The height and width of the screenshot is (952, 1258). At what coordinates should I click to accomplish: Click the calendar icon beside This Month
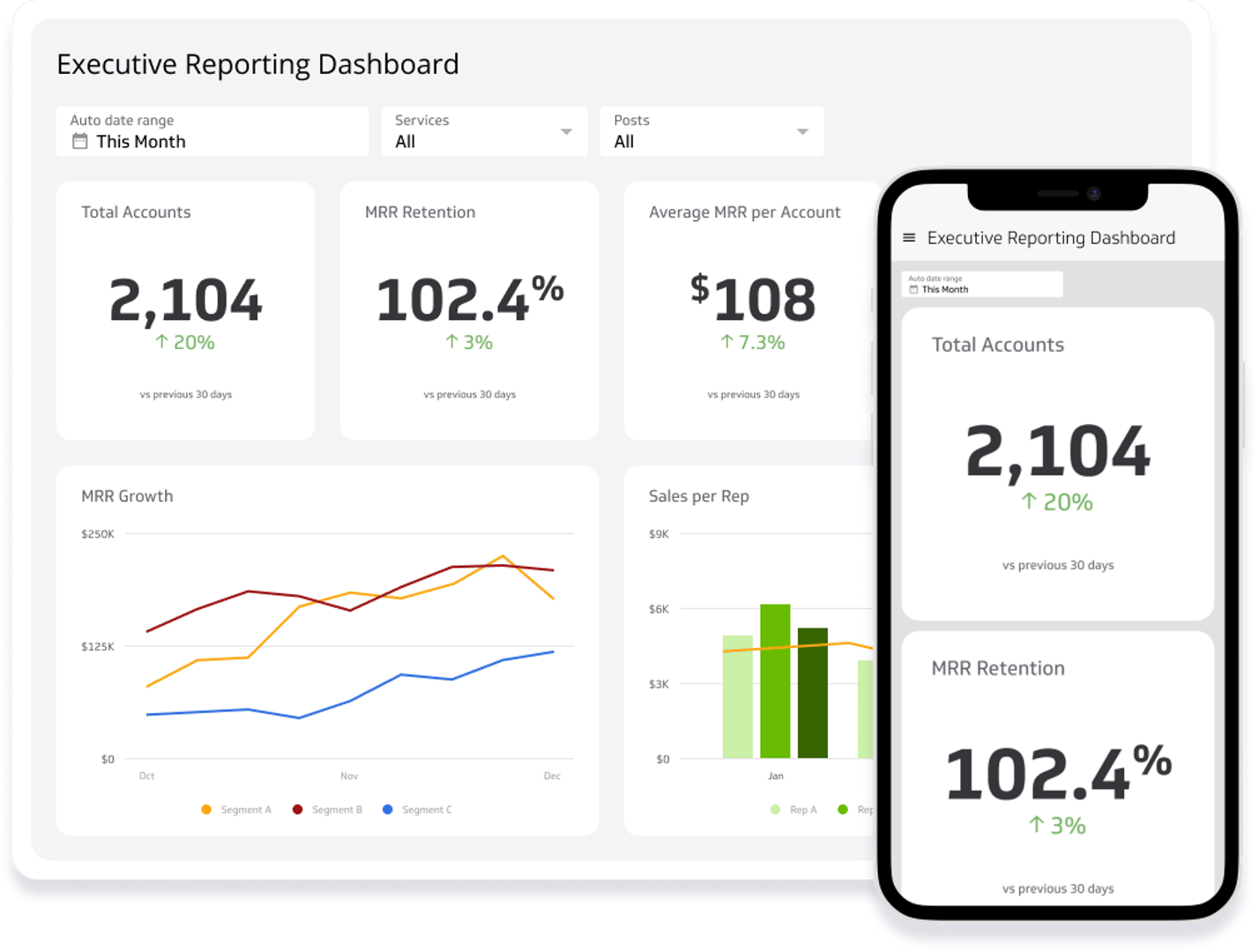click(x=79, y=141)
